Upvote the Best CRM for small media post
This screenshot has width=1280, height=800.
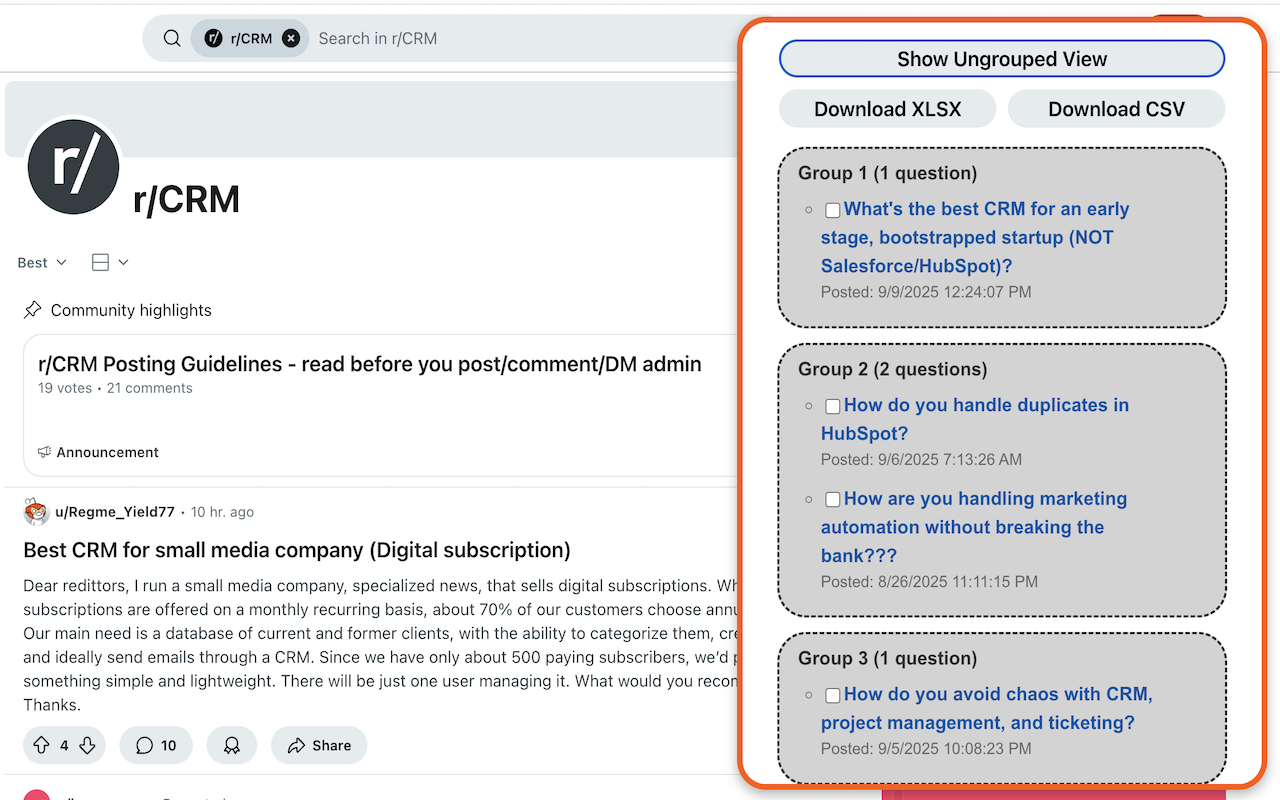[x=41, y=745]
